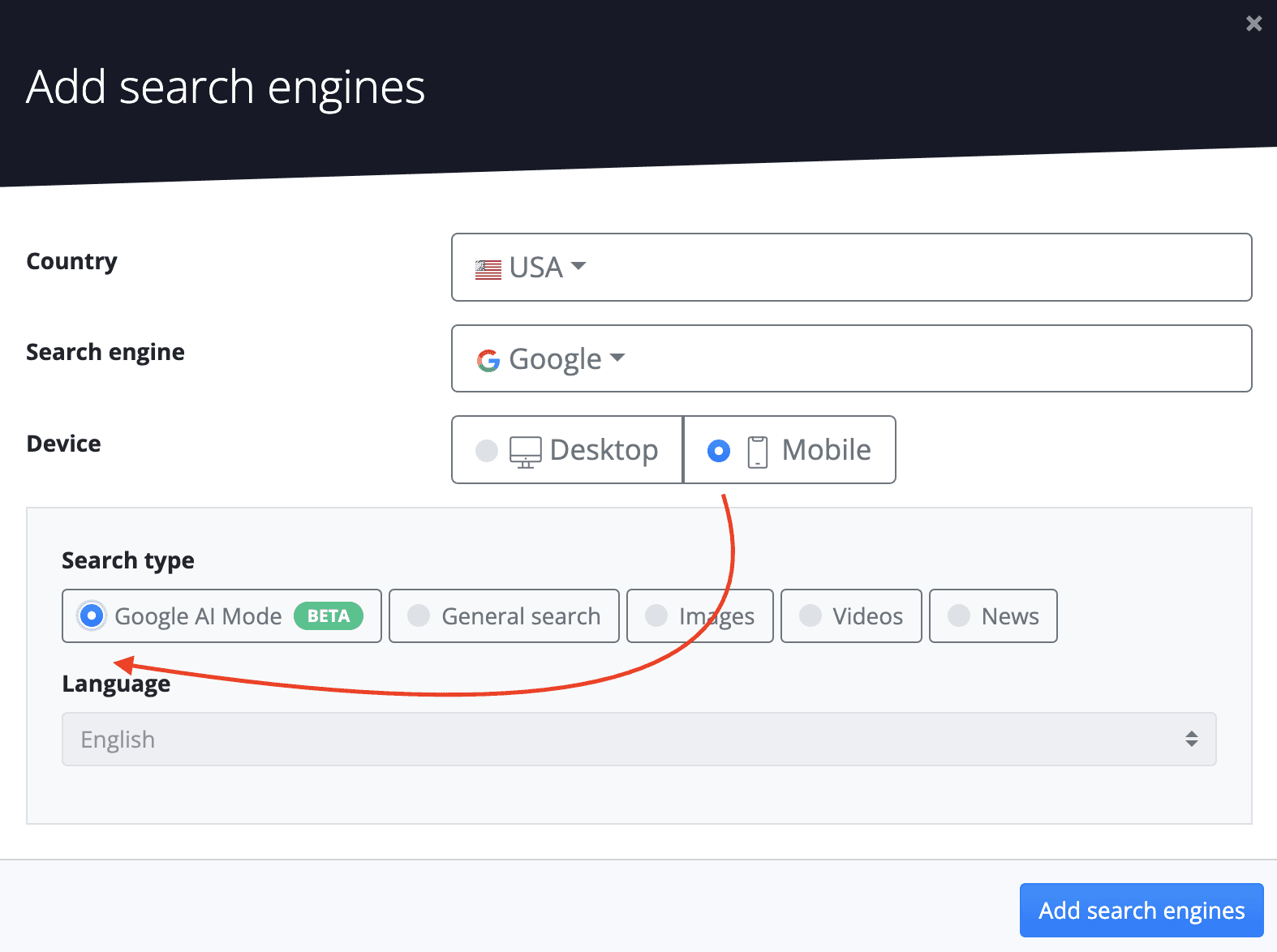
Task: Close the Add search engines dialog
Action: coord(1253,24)
